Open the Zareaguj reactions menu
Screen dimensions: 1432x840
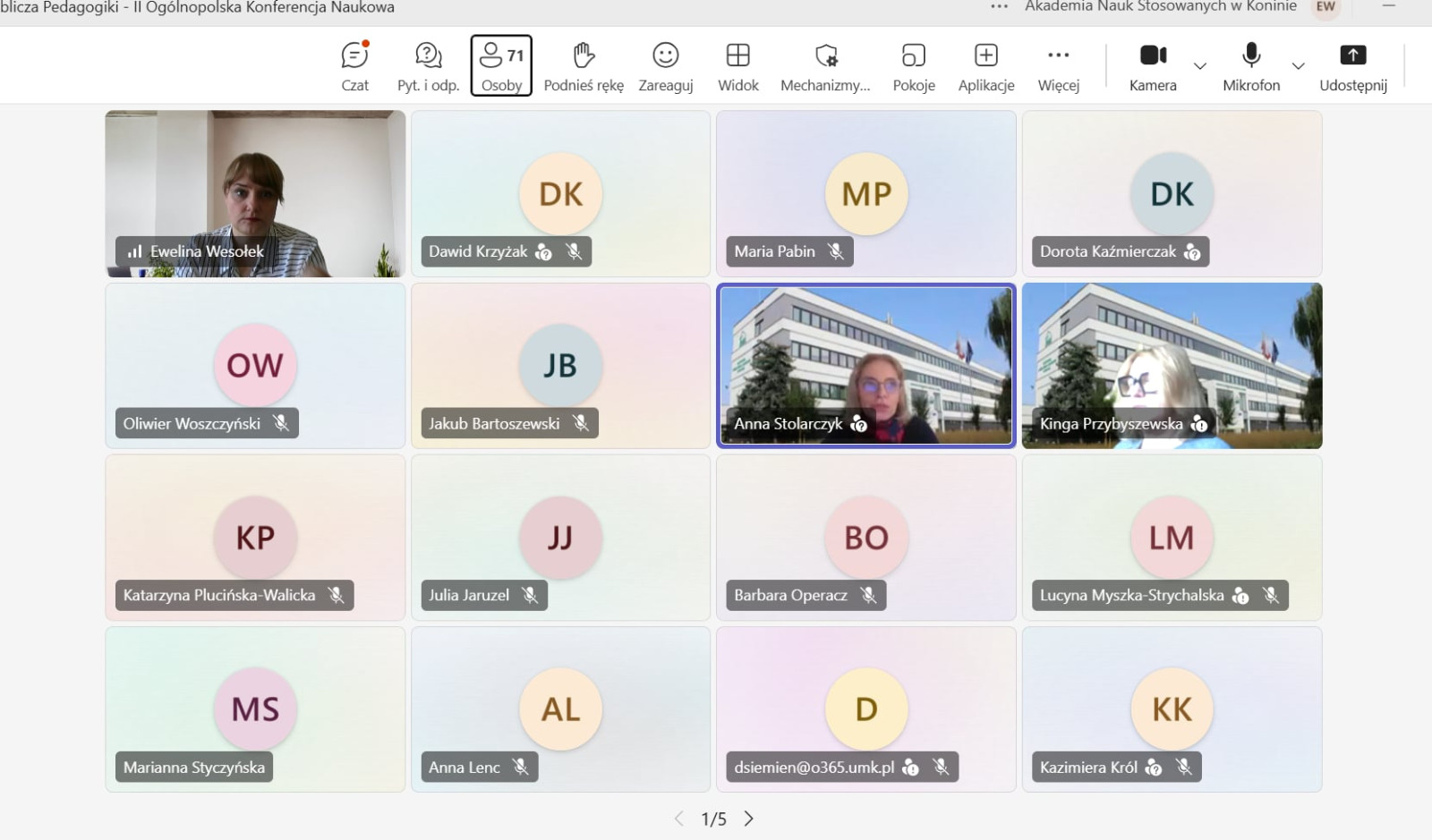coord(665,66)
